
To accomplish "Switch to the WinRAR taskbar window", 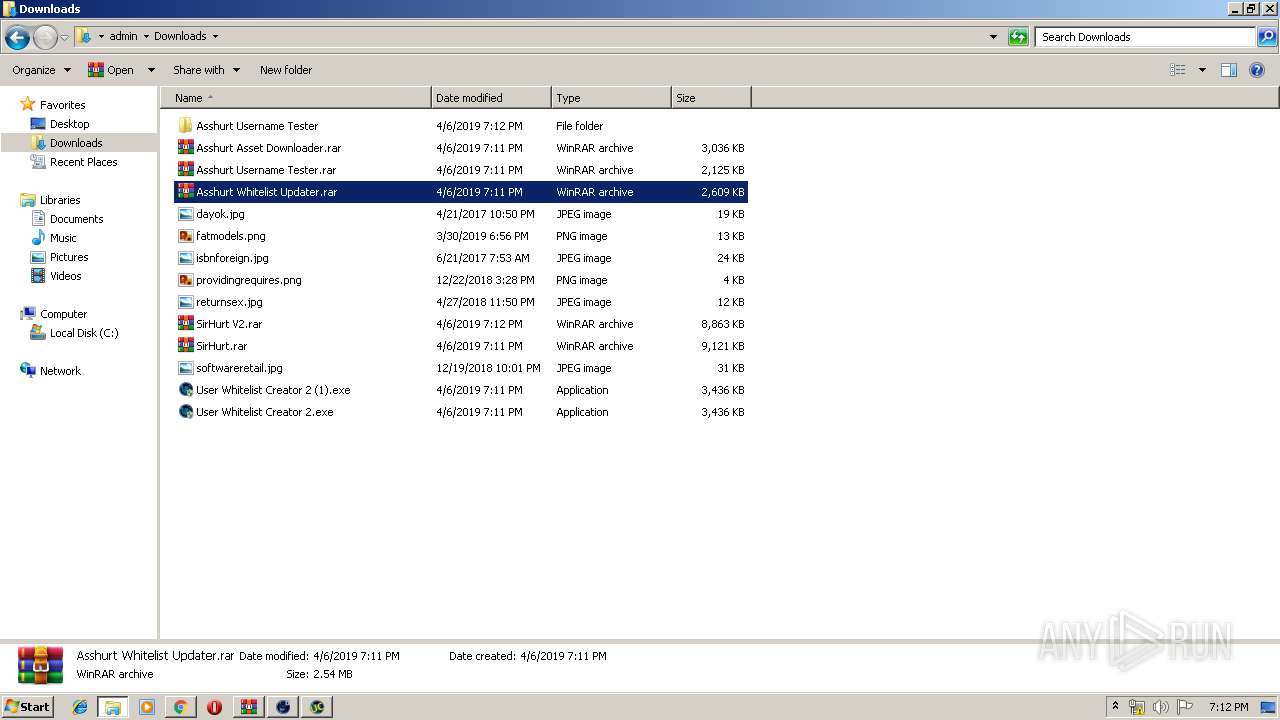I will (248, 707).
